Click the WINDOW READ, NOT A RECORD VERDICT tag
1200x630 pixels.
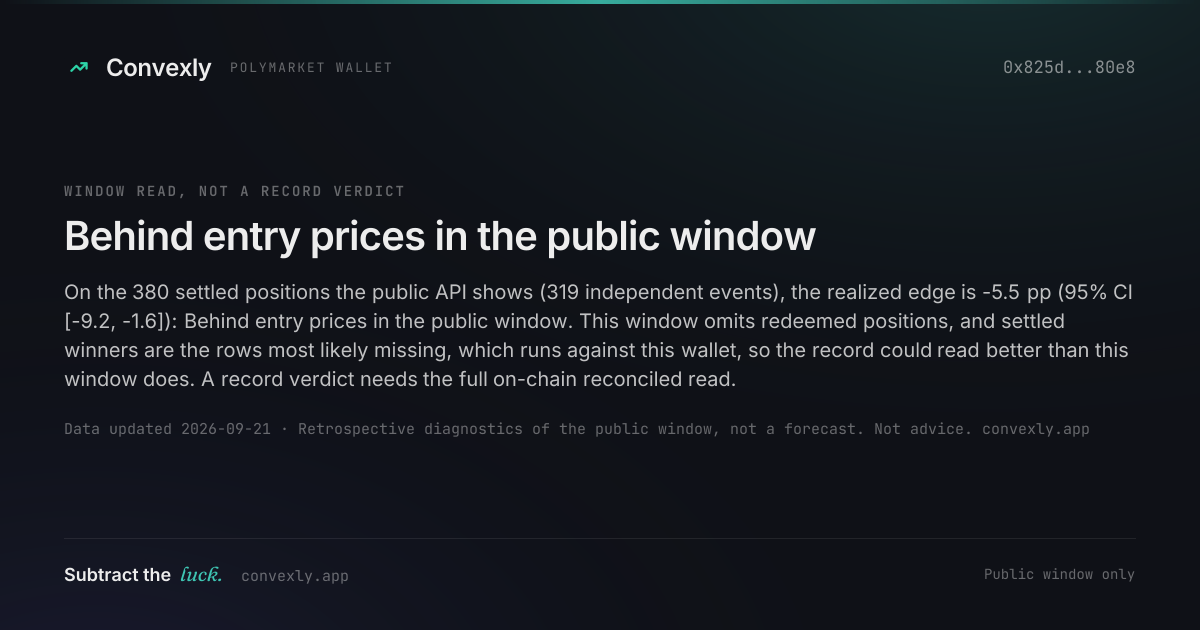234,191
